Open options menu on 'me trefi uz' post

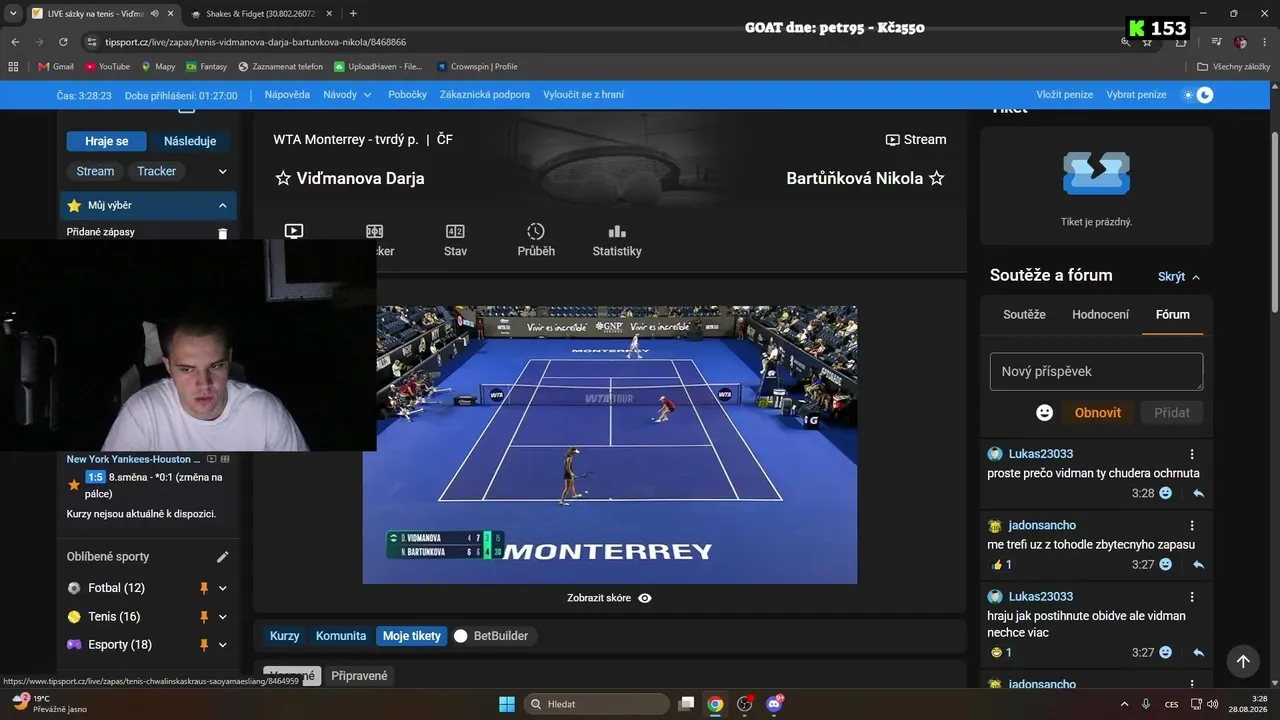click(x=1192, y=525)
